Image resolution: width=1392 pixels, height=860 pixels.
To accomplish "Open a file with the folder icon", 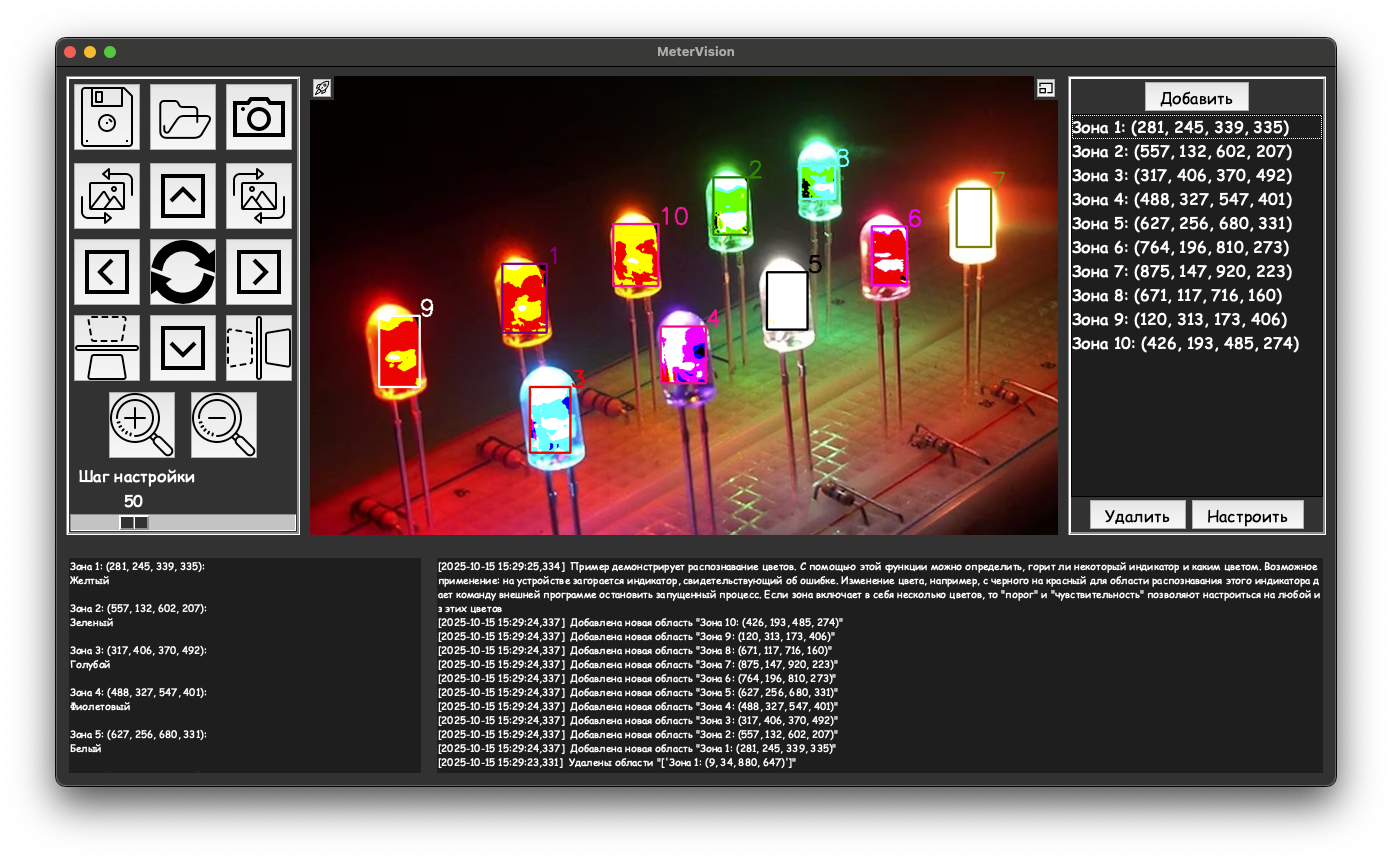I will [x=183, y=117].
